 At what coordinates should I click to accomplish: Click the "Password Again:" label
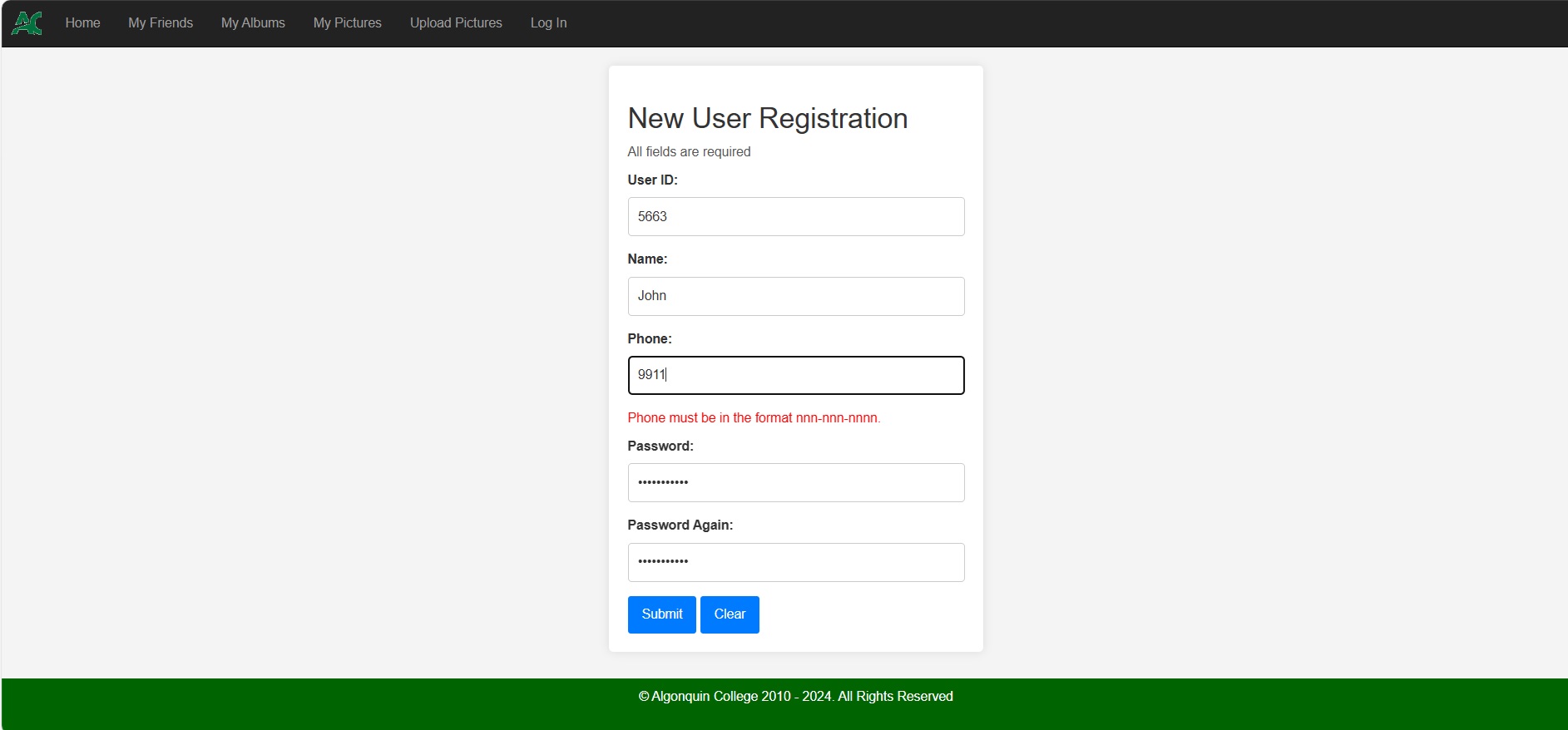pyautogui.click(x=680, y=525)
